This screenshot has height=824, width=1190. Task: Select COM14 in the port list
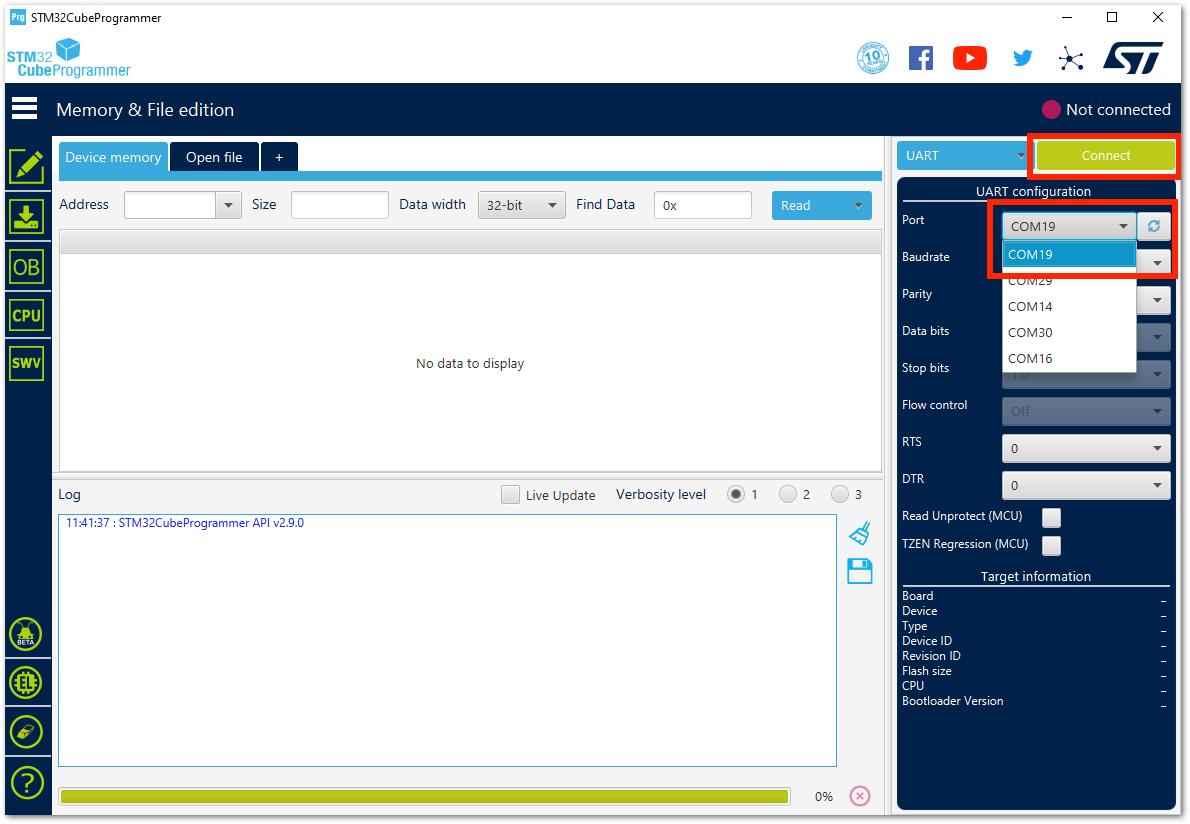[x=1069, y=307]
